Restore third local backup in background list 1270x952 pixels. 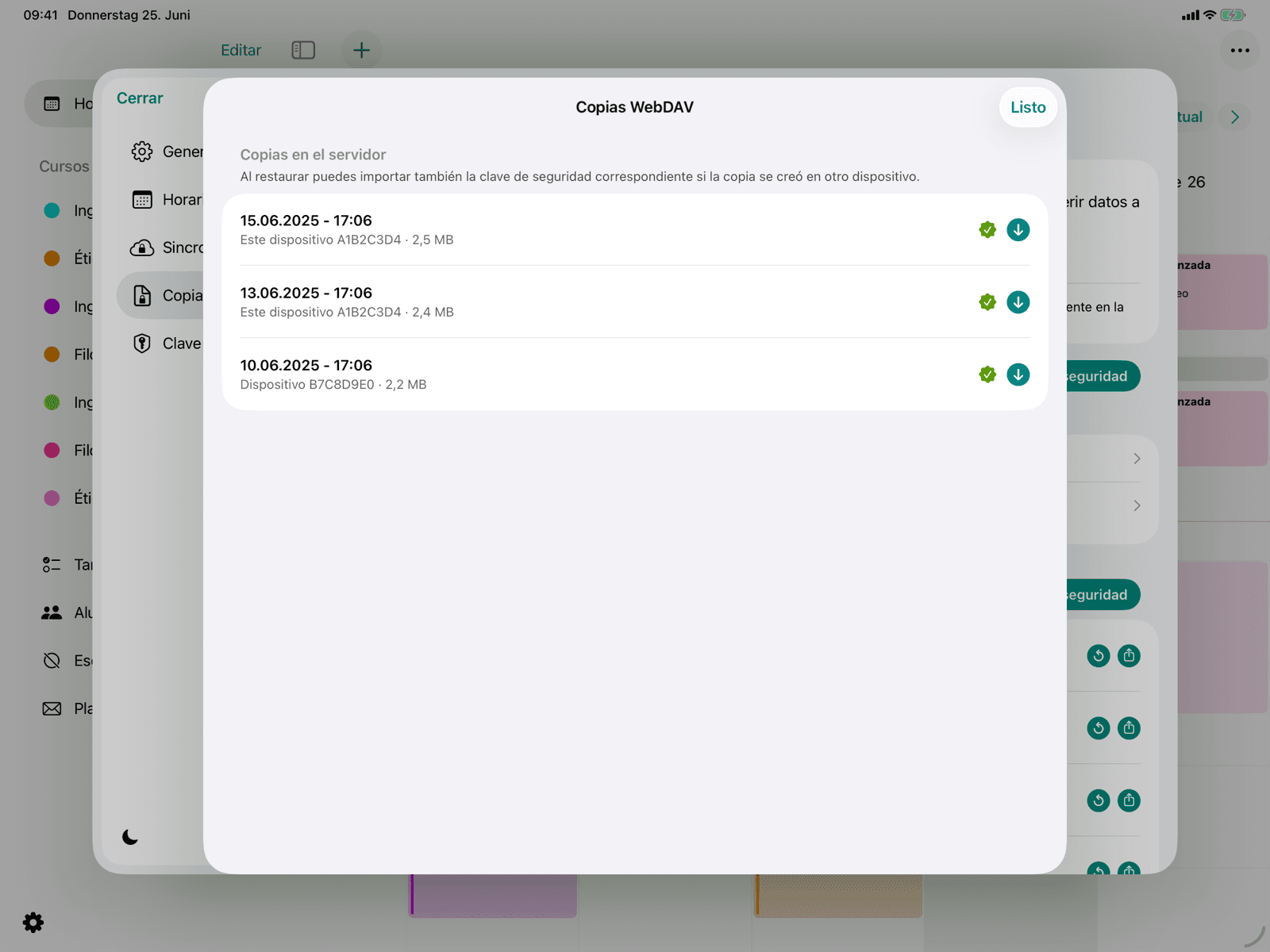(1099, 800)
